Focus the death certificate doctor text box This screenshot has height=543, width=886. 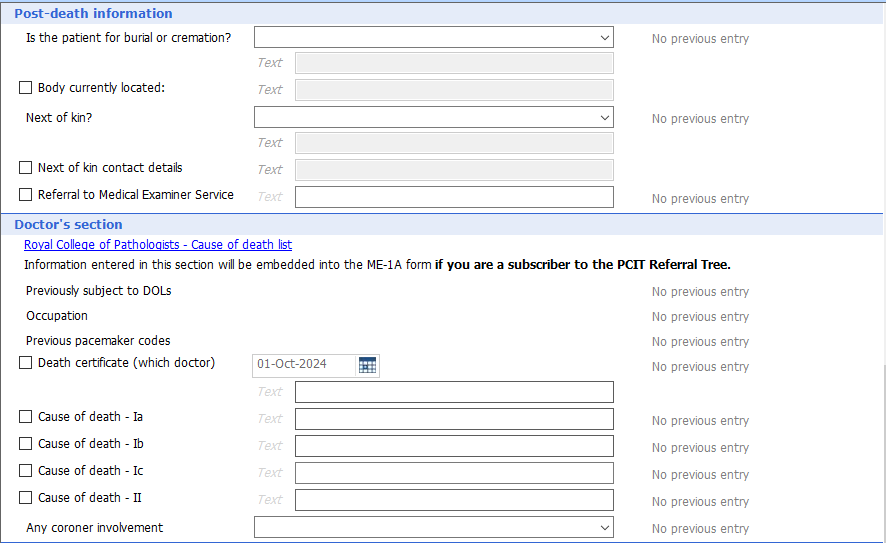[x=454, y=392]
